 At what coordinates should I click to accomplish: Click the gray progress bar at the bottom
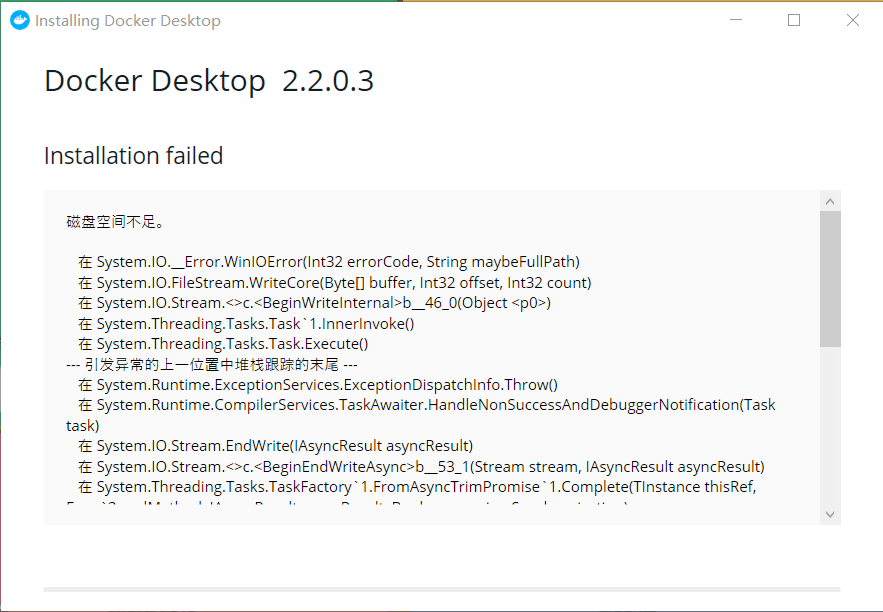[x=442, y=589]
